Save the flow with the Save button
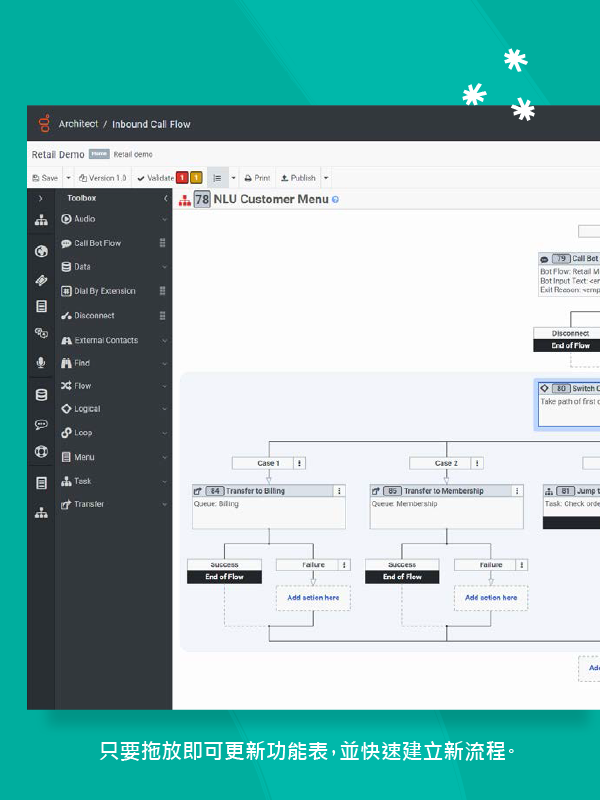600x800 pixels. pyautogui.click(x=45, y=178)
